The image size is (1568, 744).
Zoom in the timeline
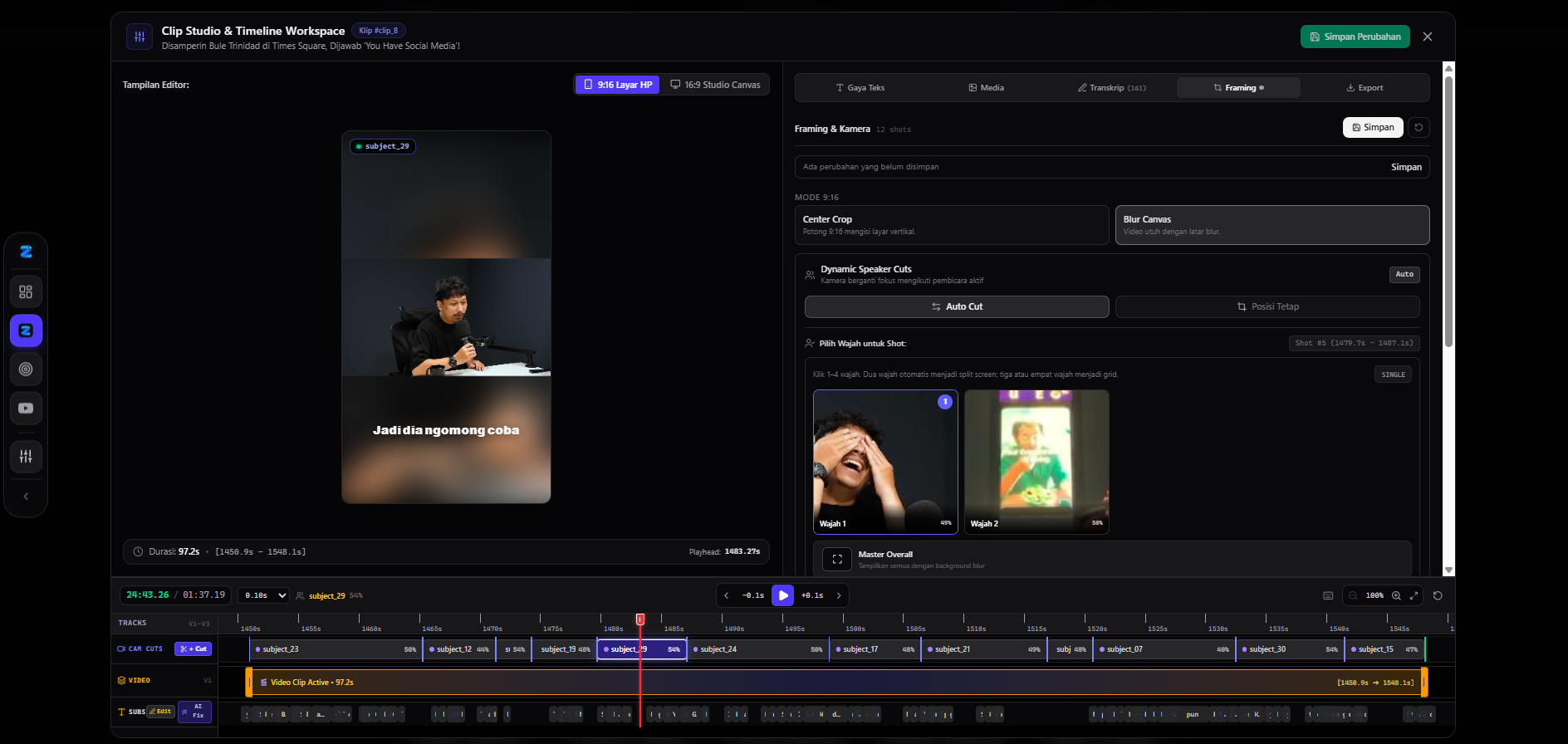pyautogui.click(x=1396, y=595)
